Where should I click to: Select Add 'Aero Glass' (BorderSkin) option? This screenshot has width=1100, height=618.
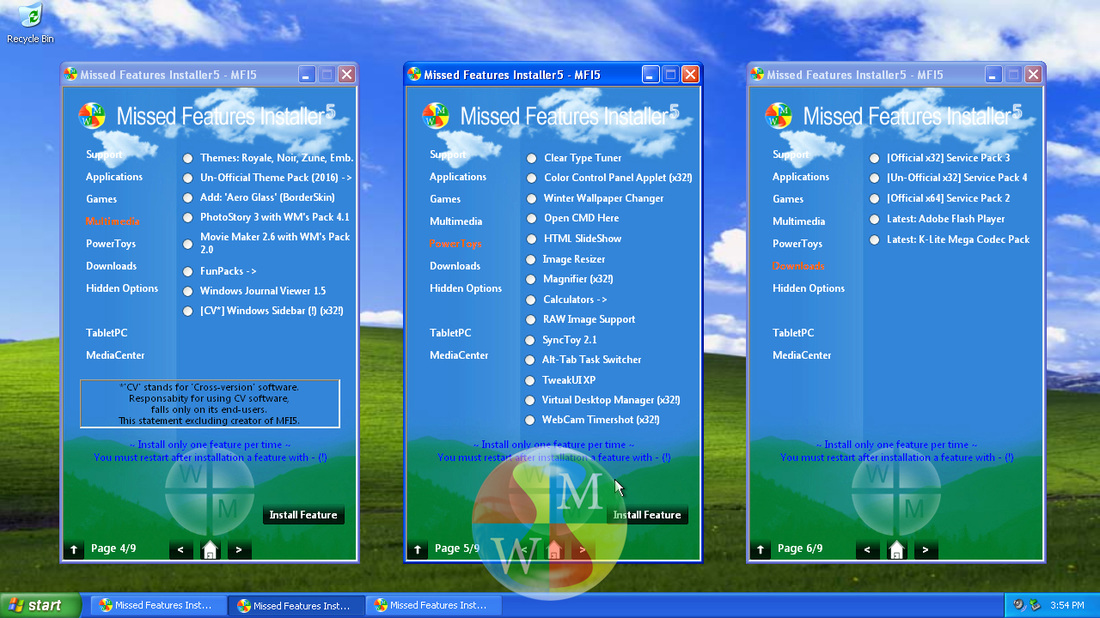tap(188, 198)
